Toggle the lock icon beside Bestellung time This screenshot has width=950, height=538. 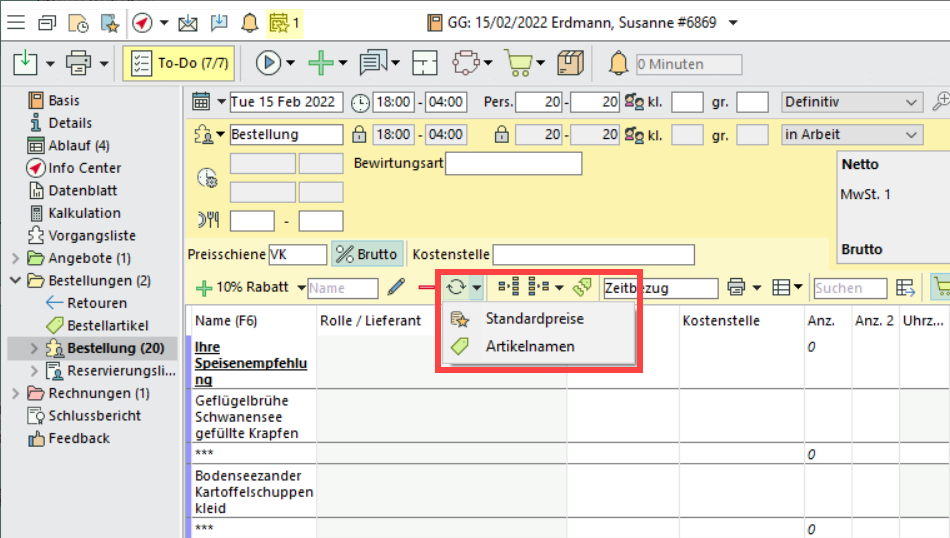(x=360, y=134)
